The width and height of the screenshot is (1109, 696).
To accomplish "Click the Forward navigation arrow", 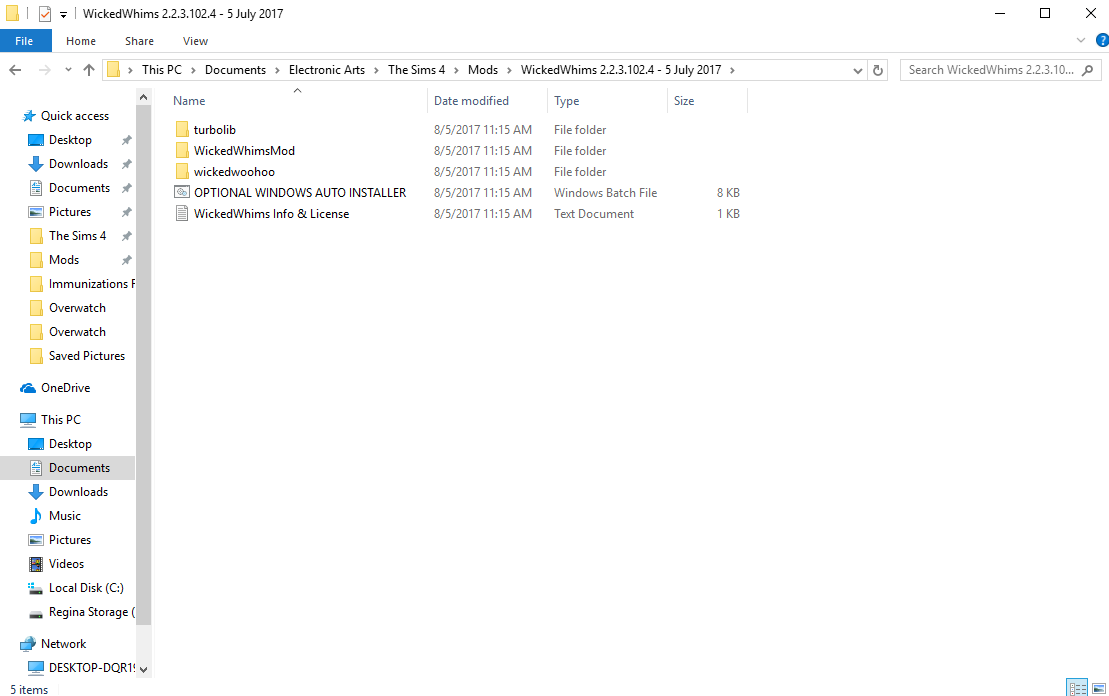I will coord(45,70).
